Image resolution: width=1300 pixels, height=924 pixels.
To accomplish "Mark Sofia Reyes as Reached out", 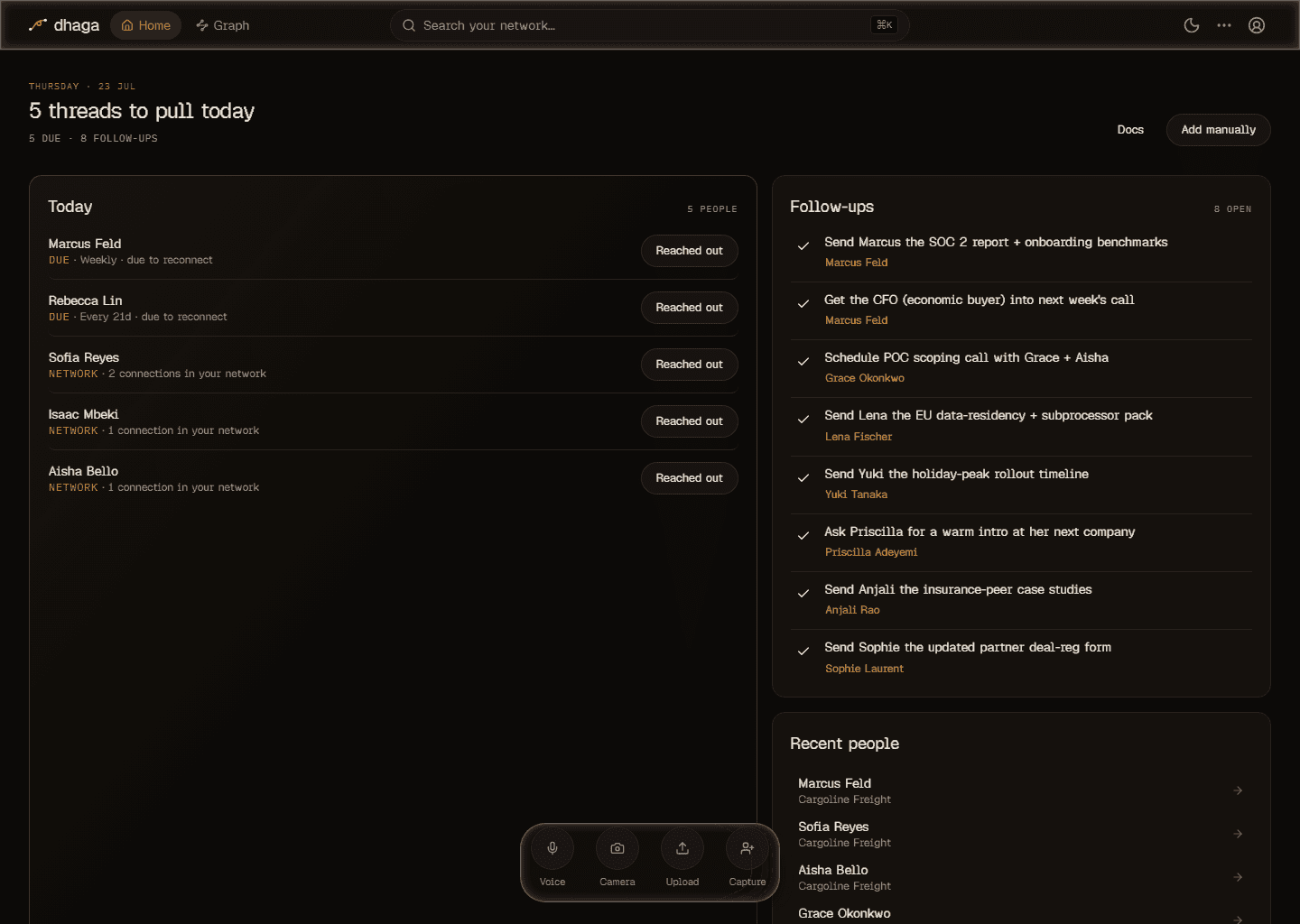I will (x=690, y=365).
